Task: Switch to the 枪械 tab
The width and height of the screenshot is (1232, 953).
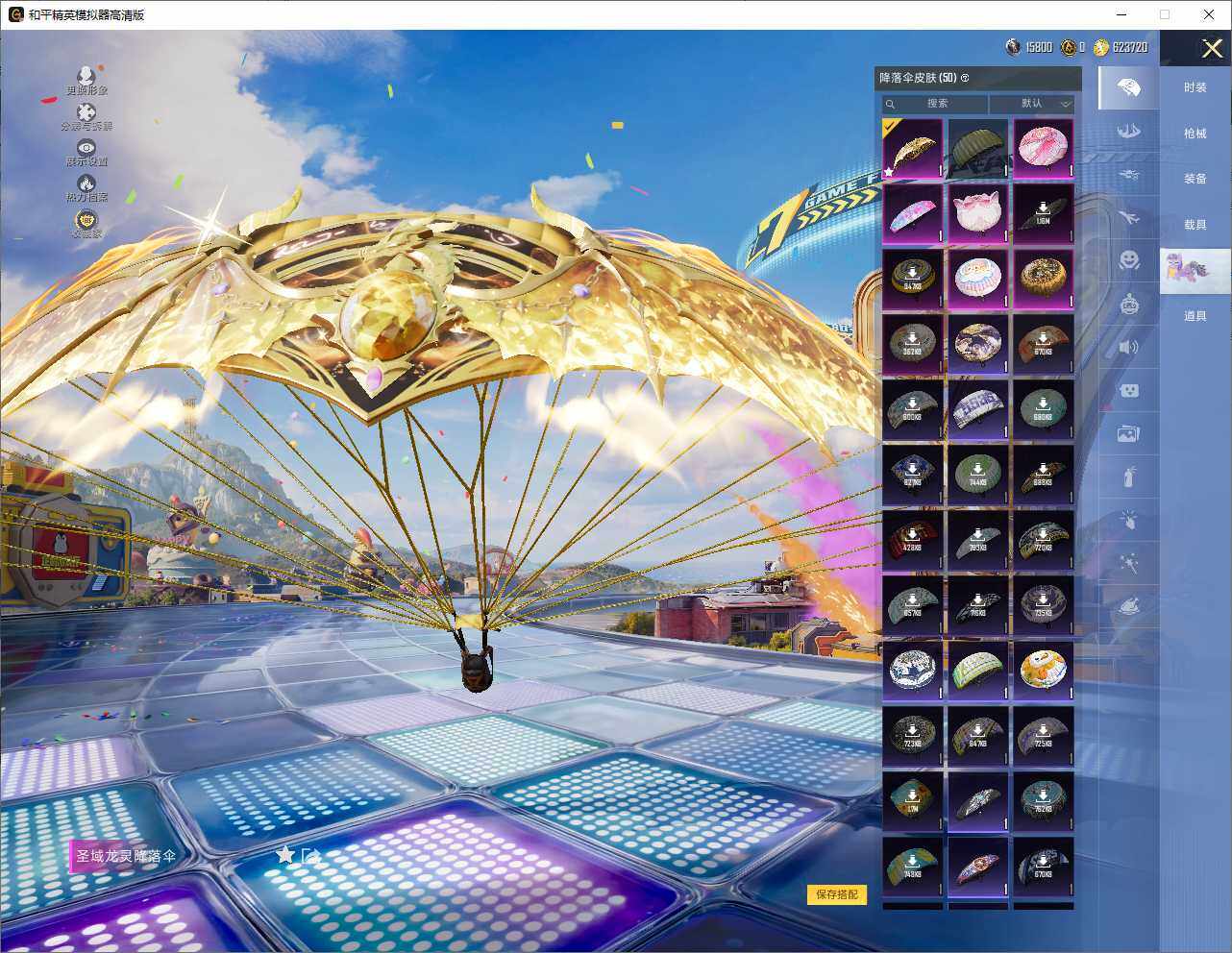Action: (x=1195, y=134)
